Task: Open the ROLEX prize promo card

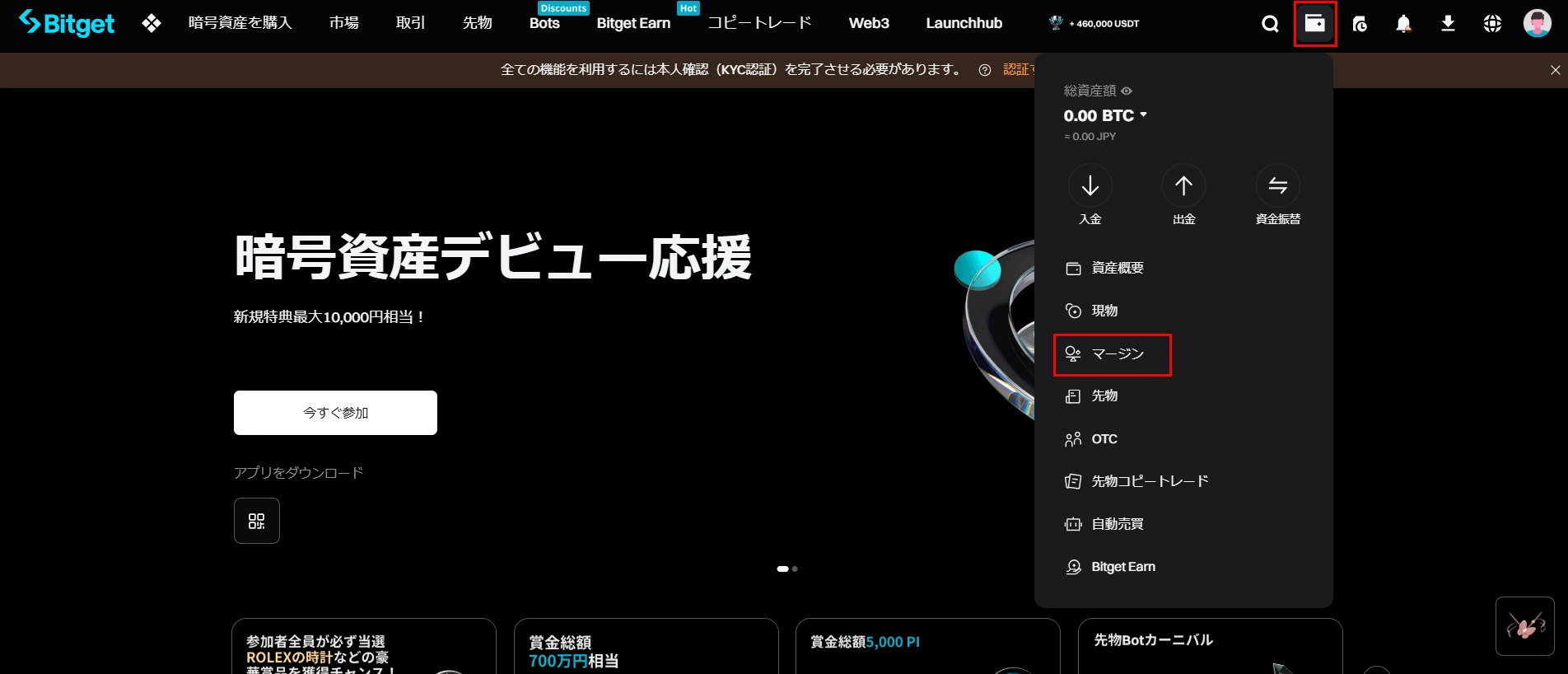Action: click(x=364, y=646)
